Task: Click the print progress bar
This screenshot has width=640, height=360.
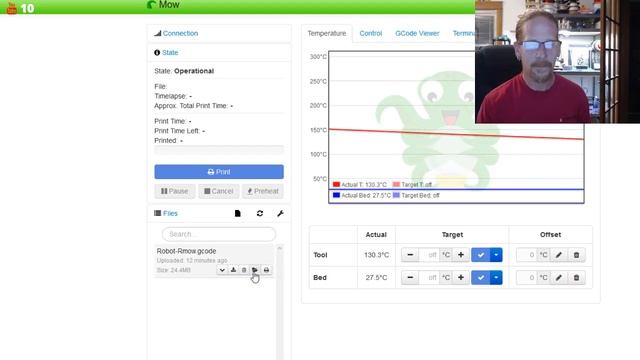Action: [x=219, y=150]
